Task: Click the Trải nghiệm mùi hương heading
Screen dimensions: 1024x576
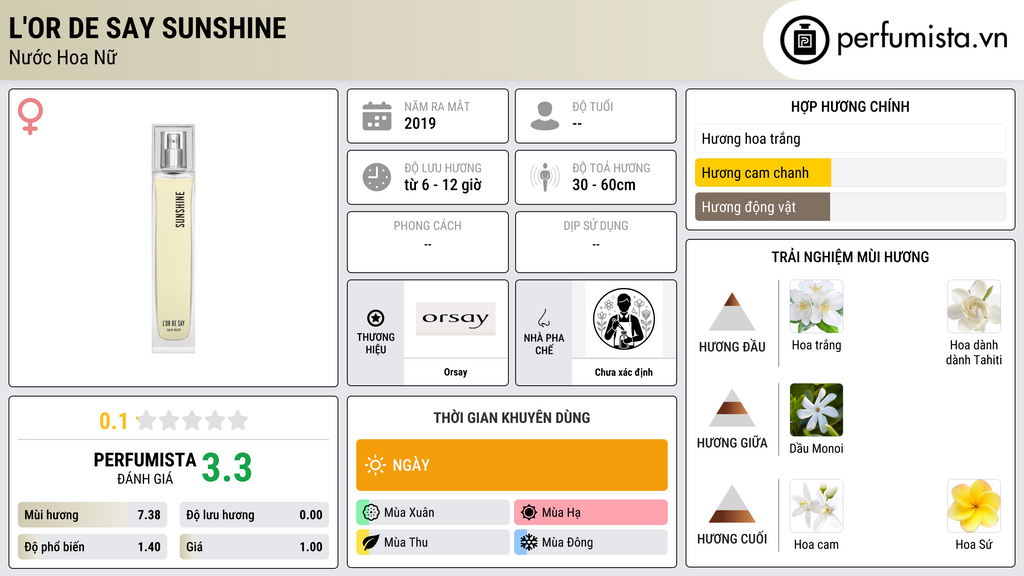Action: click(850, 257)
